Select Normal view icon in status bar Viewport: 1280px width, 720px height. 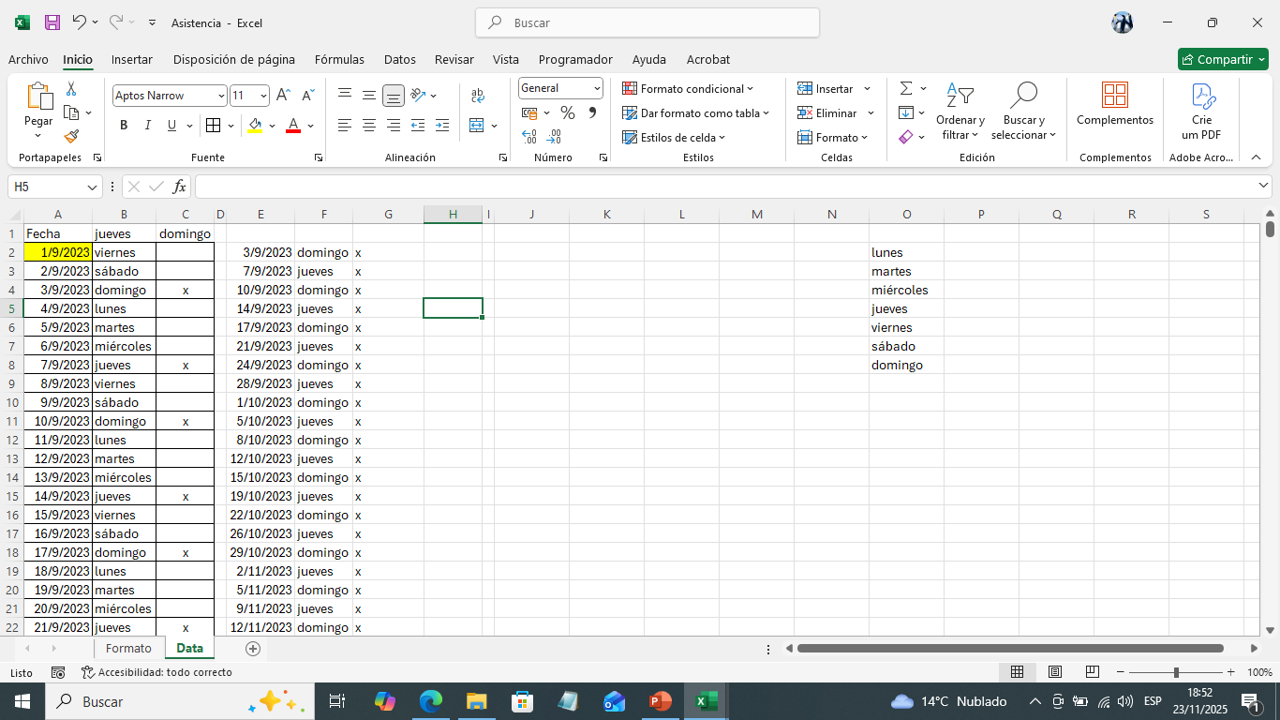(1017, 672)
